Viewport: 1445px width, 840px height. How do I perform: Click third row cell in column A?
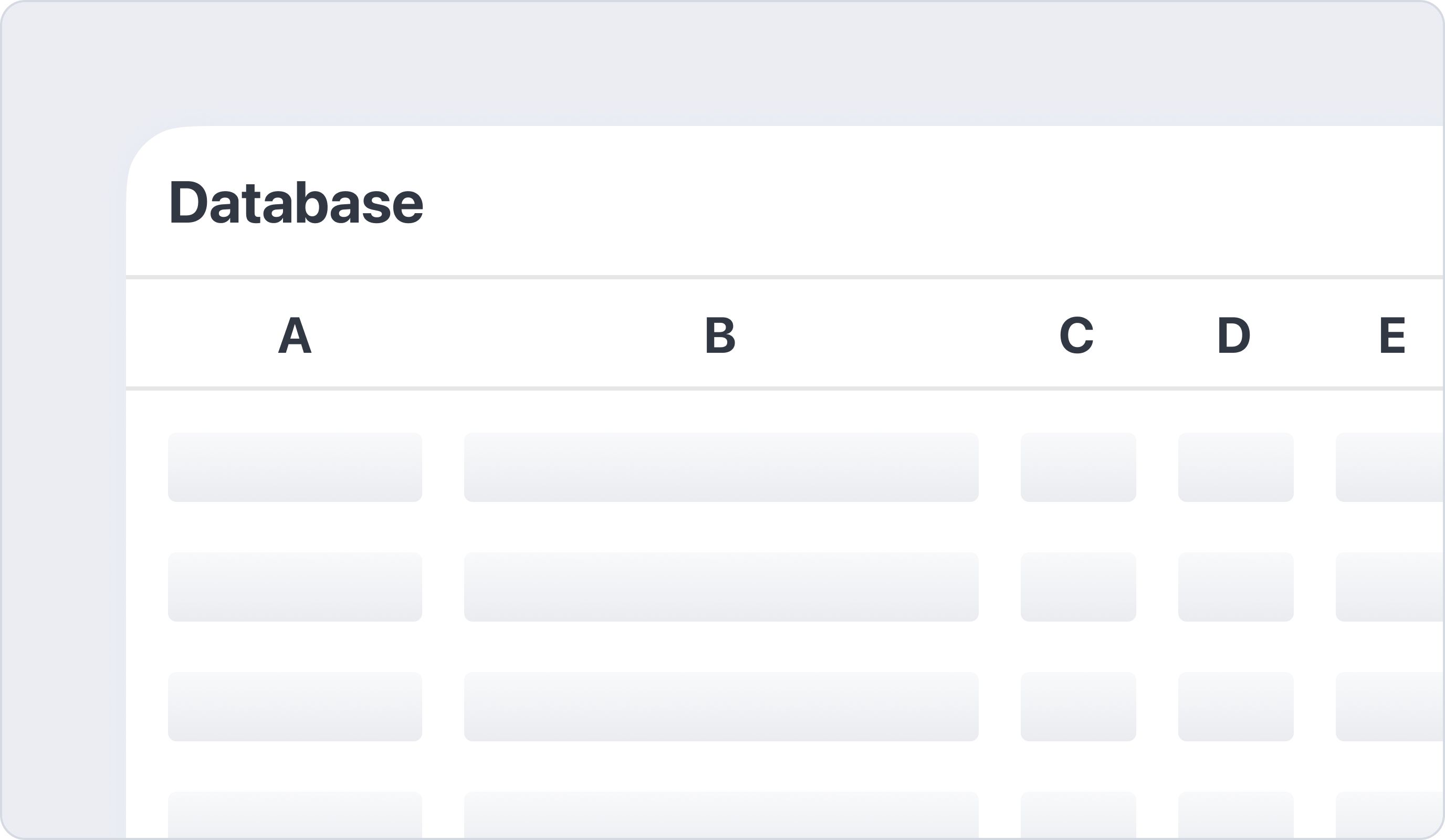pos(295,707)
